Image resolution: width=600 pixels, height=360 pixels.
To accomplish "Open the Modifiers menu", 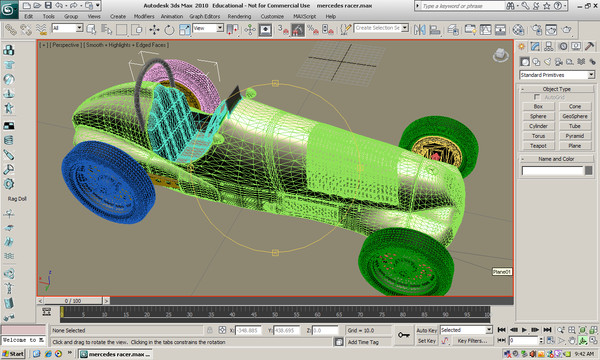I will [x=144, y=16].
